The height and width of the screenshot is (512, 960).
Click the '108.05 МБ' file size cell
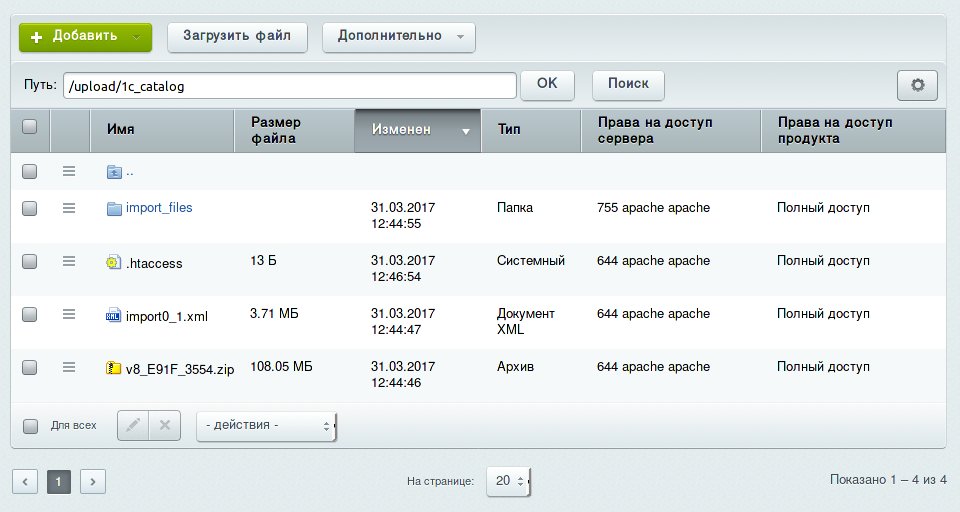(x=281, y=367)
